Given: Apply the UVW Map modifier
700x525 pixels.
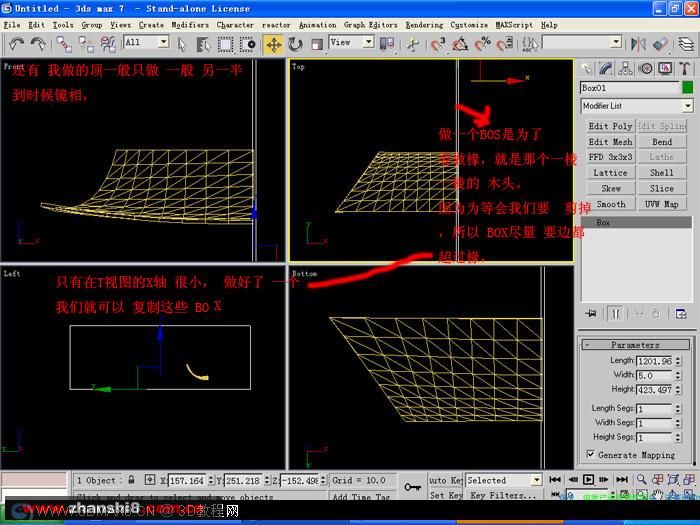Looking at the screenshot, I should coord(662,204).
